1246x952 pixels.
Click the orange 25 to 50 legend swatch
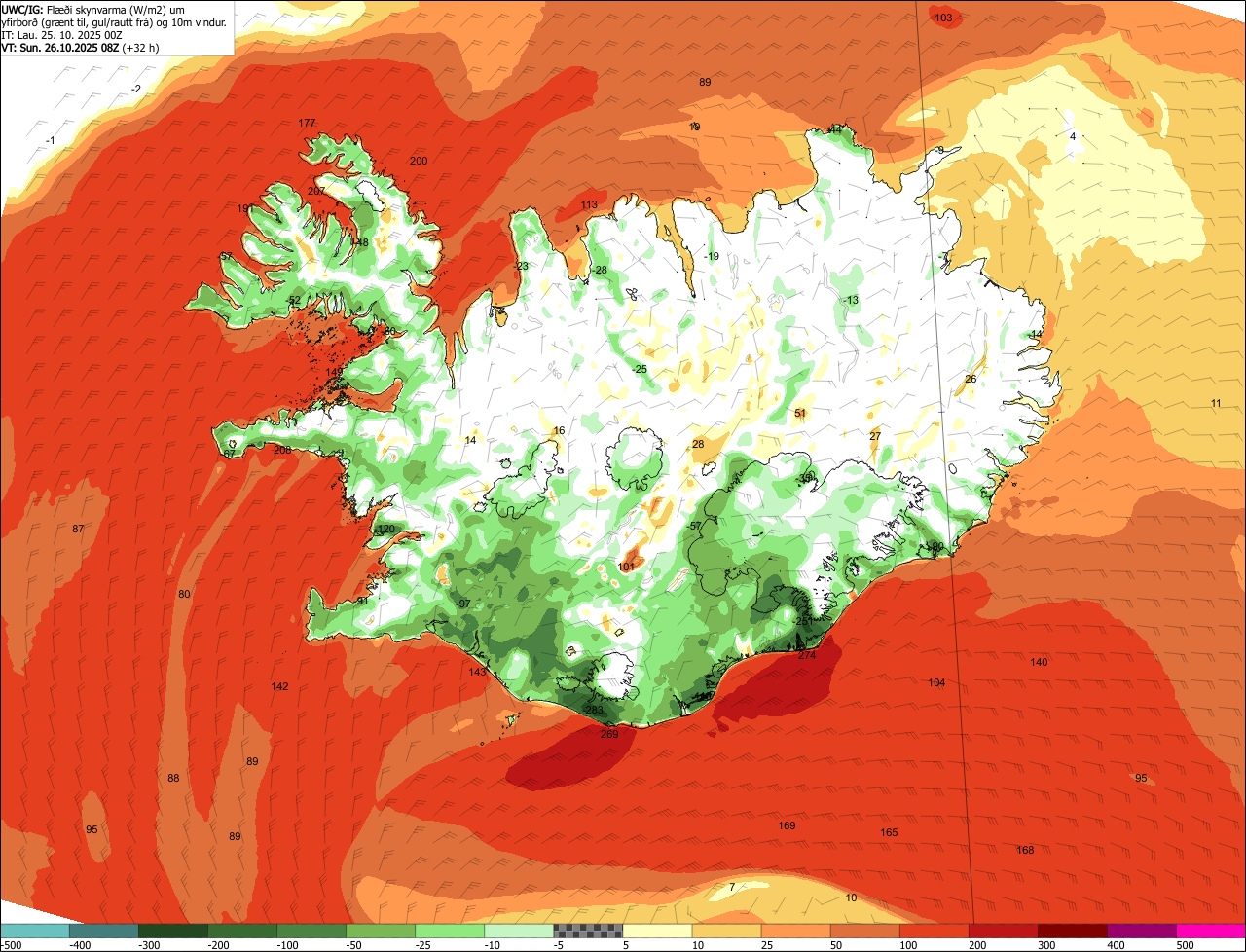(795, 931)
